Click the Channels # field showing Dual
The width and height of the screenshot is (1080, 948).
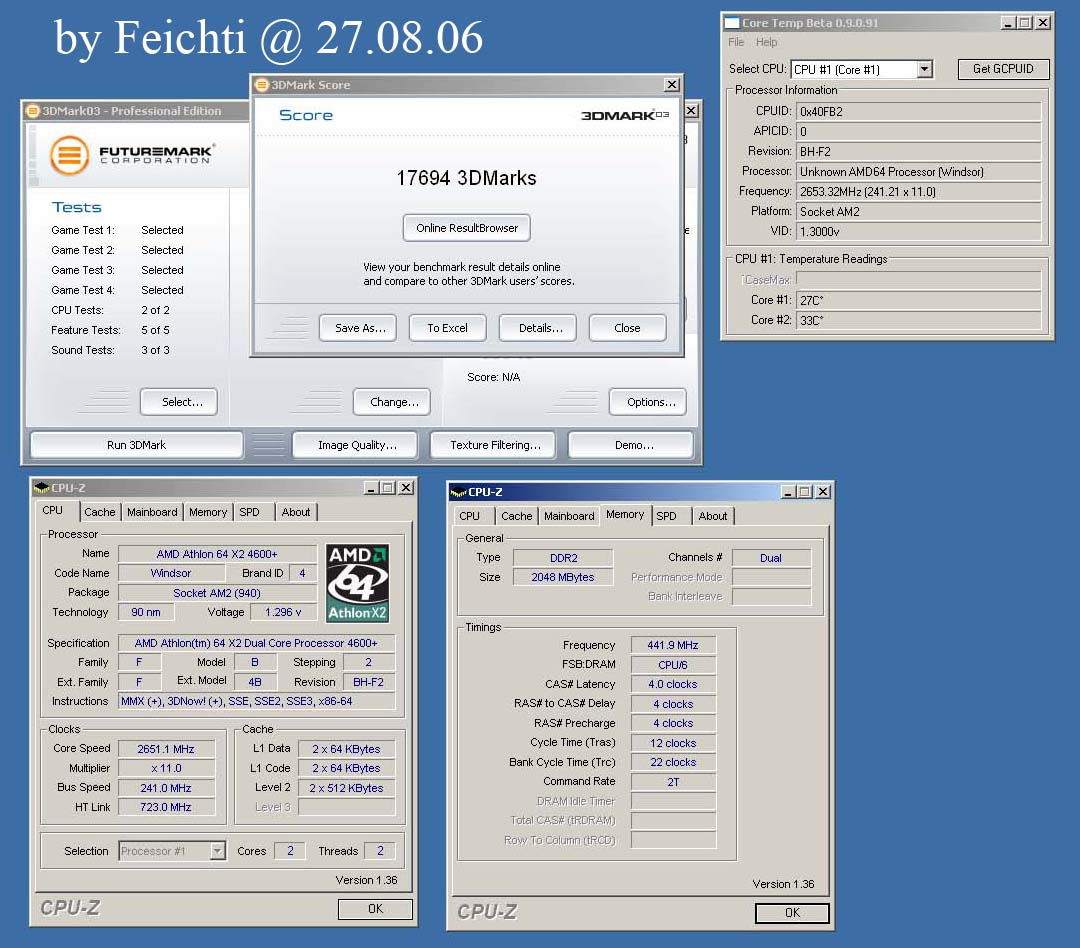coord(771,558)
